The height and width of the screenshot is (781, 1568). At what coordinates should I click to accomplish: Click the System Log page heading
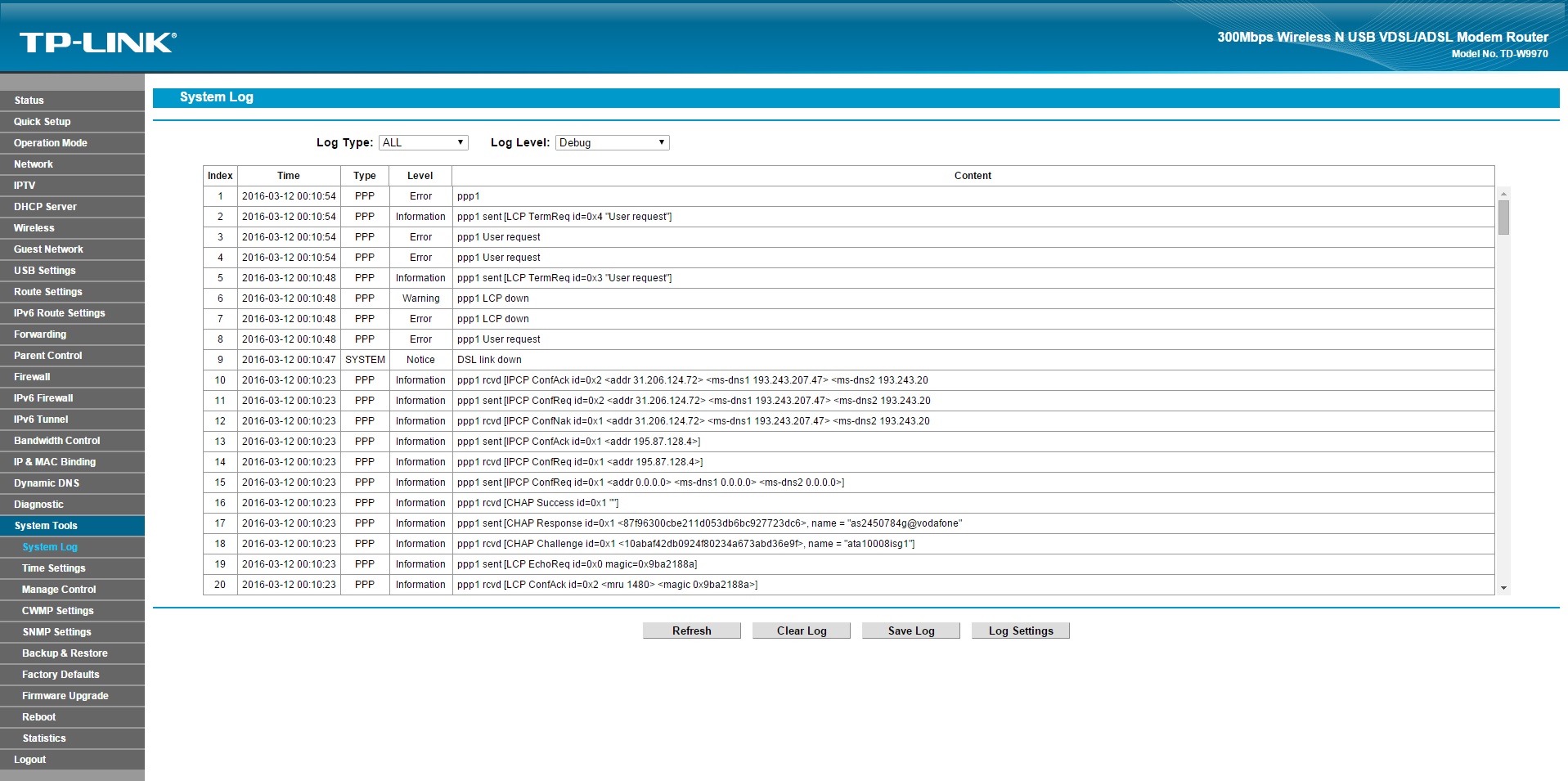tap(217, 97)
